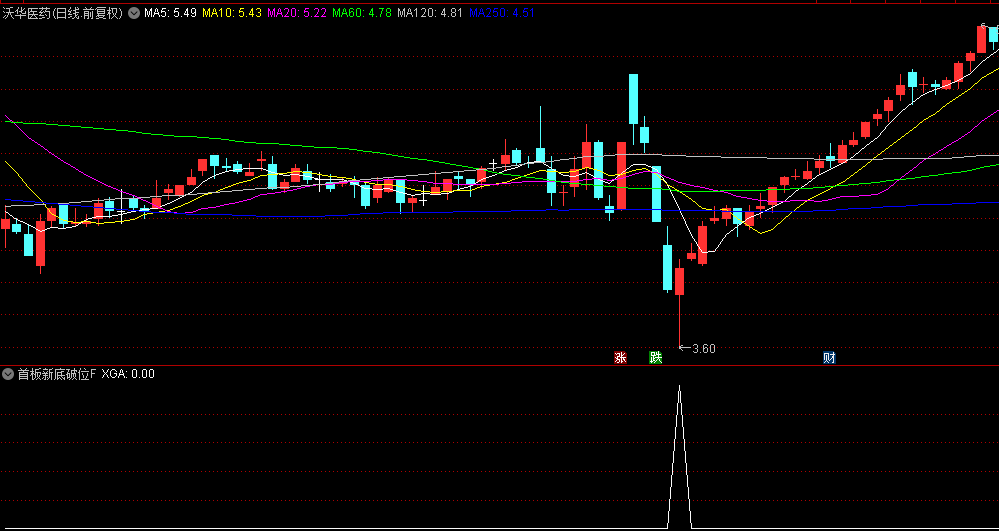This screenshot has height=531, width=999.
Task: Click the MA5: 5.49 label
Action: pos(170,13)
